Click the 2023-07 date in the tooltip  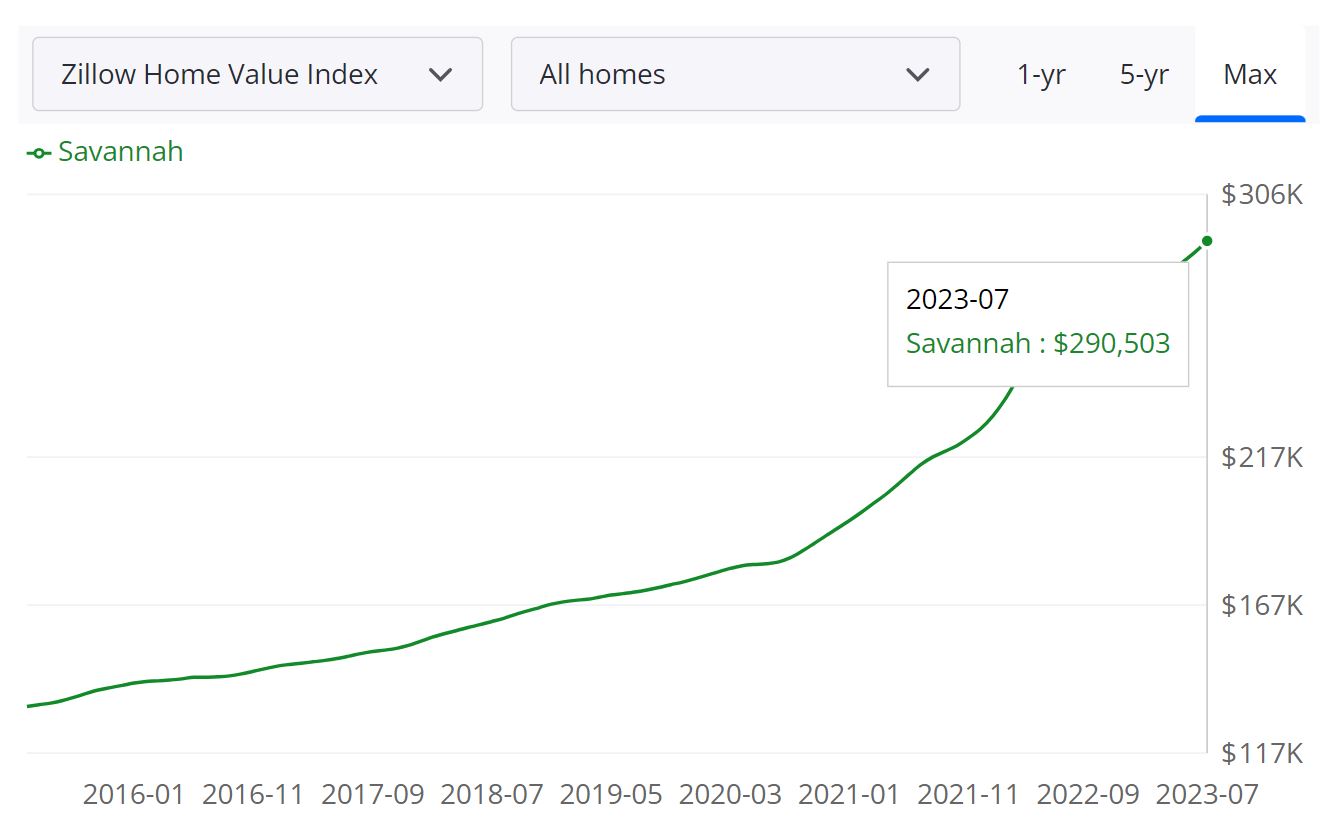tap(957, 298)
